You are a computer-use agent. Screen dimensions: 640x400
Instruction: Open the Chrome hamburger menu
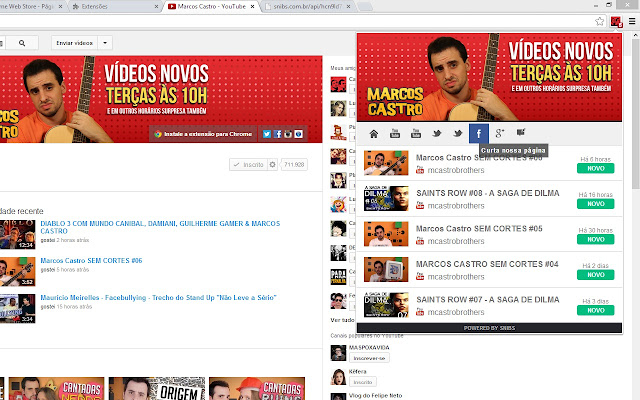(632, 21)
